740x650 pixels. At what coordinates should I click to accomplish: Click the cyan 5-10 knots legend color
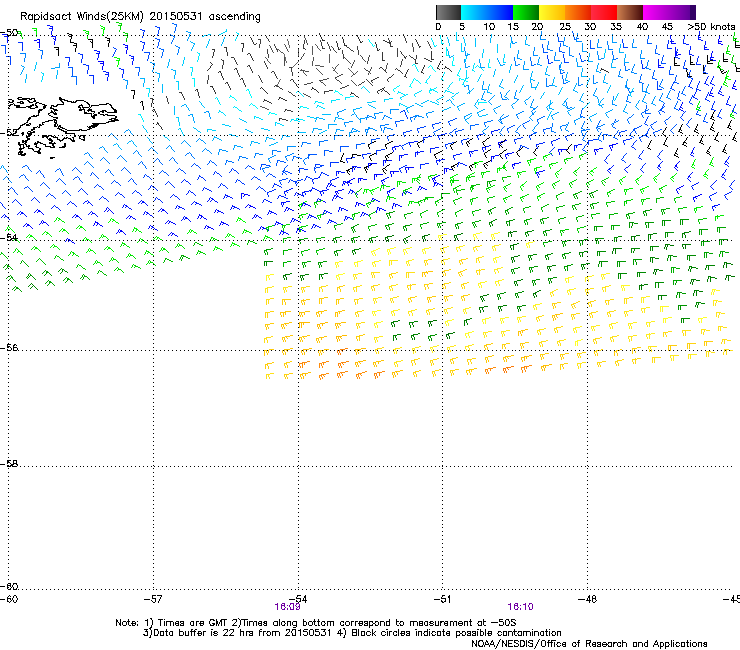point(474,12)
